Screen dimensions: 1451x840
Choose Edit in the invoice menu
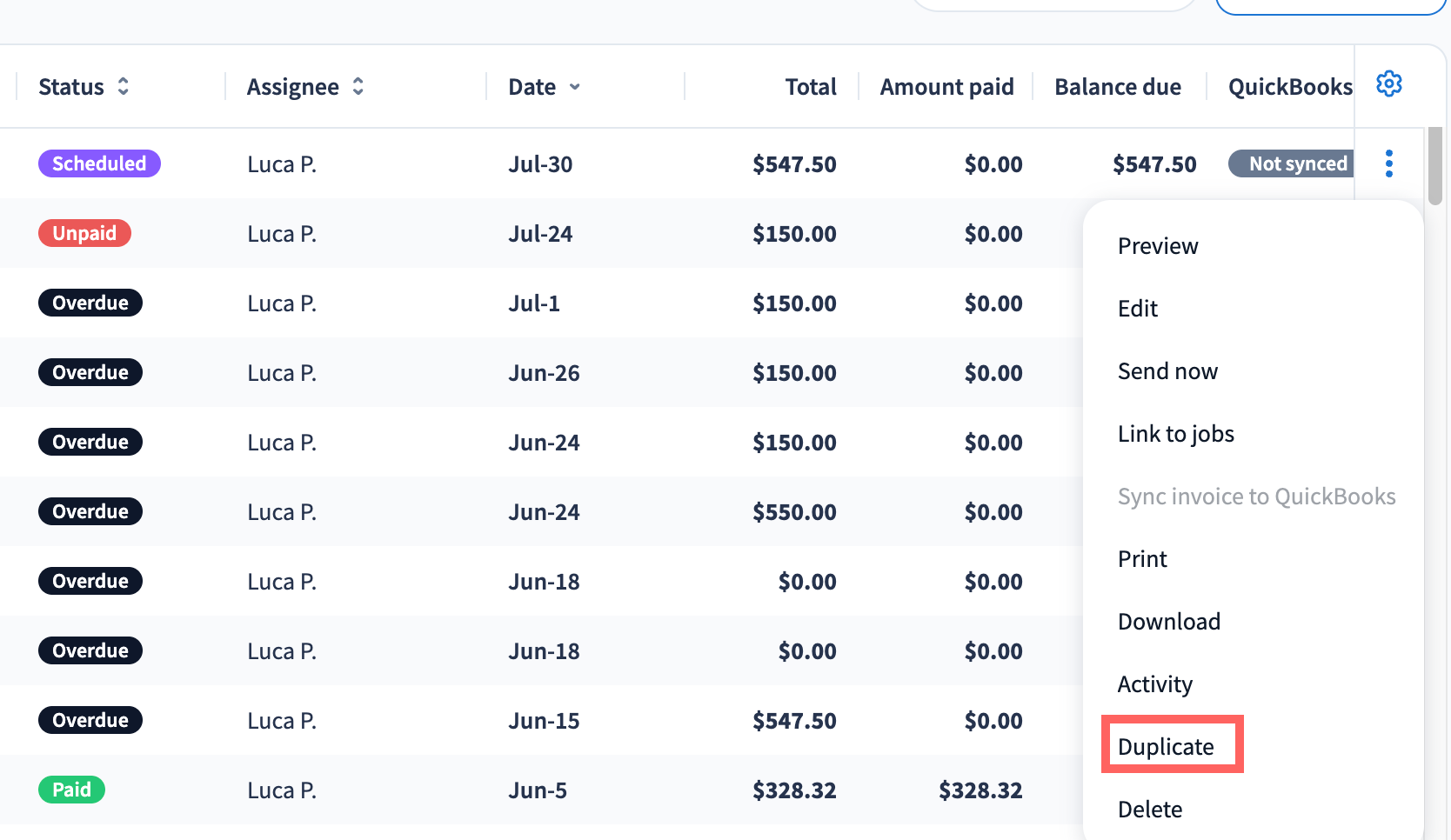(x=1138, y=309)
